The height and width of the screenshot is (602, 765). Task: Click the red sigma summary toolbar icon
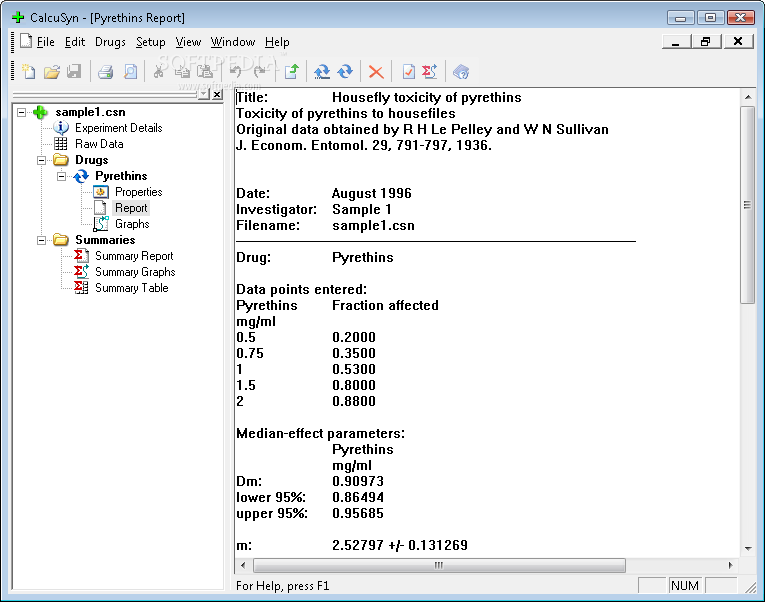430,72
